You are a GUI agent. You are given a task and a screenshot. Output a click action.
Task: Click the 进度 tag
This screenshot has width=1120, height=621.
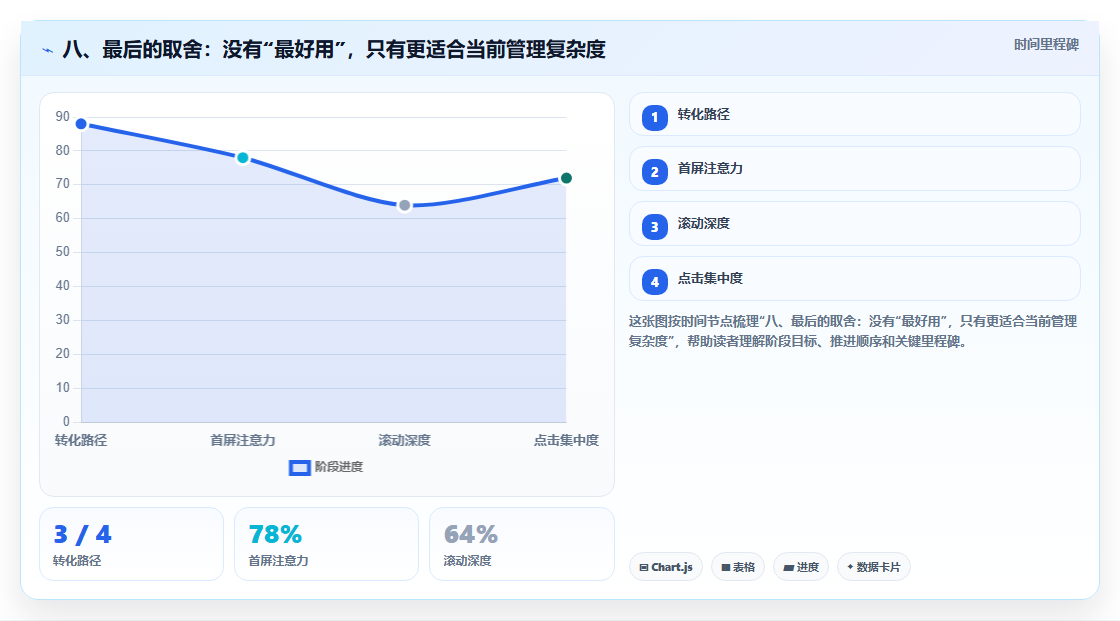[x=801, y=567]
